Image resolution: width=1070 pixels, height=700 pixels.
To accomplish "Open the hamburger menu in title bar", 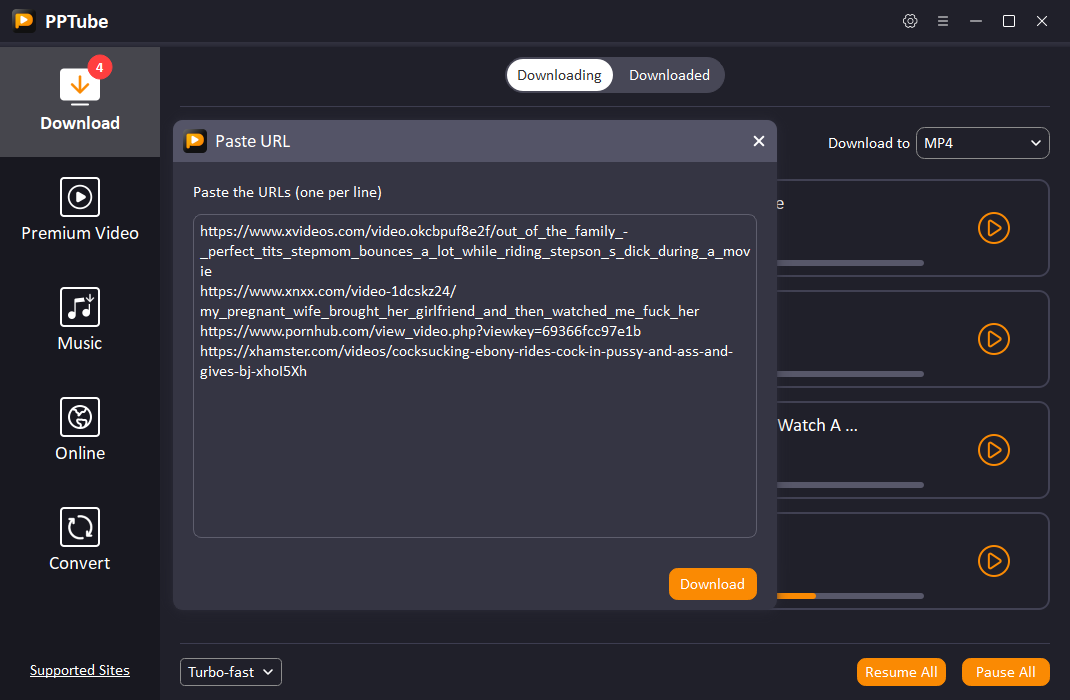I will coord(942,21).
